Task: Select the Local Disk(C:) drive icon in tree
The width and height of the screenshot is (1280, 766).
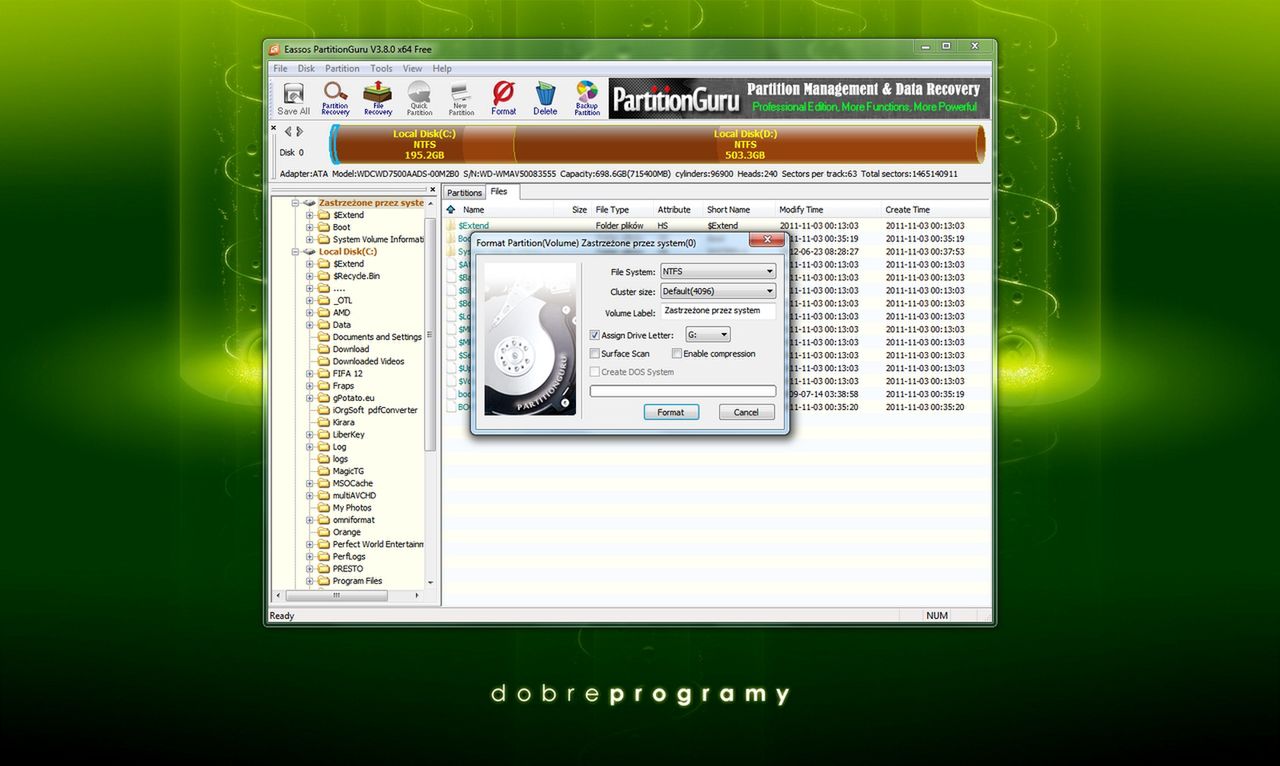Action: pyautogui.click(x=310, y=252)
